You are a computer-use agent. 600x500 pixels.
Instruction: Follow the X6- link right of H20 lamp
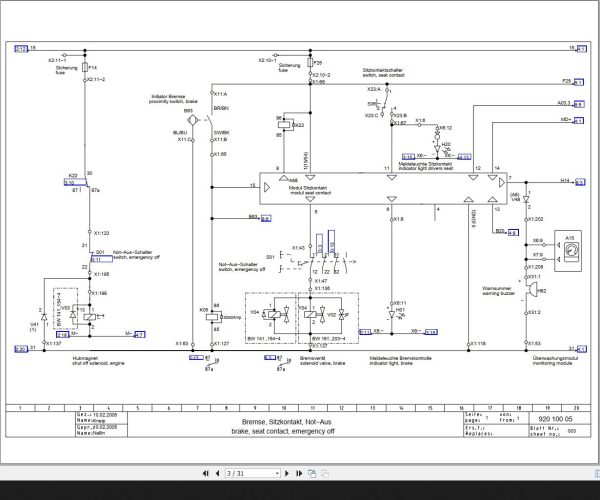tap(464, 157)
